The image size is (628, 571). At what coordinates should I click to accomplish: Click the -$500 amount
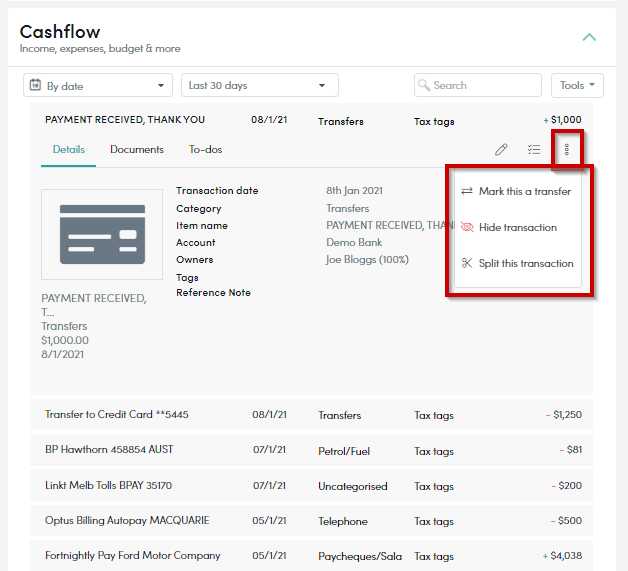(x=566, y=521)
